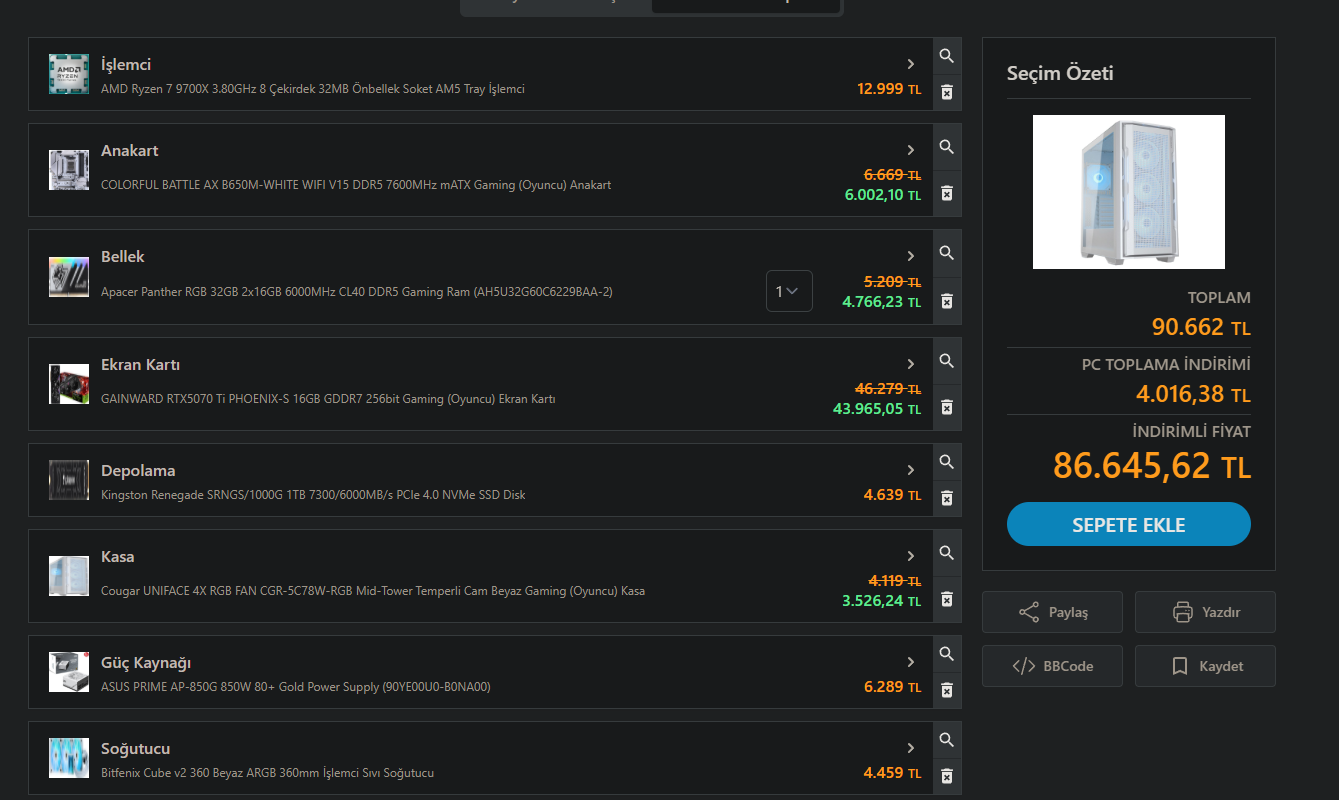Image resolution: width=1339 pixels, height=800 pixels.
Task: Click the 86.645,62 TL discounted total
Action: click(1152, 465)
